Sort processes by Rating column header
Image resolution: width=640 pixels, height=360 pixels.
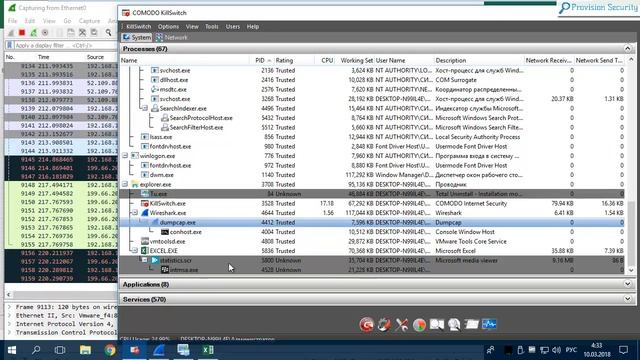point(293,60)
